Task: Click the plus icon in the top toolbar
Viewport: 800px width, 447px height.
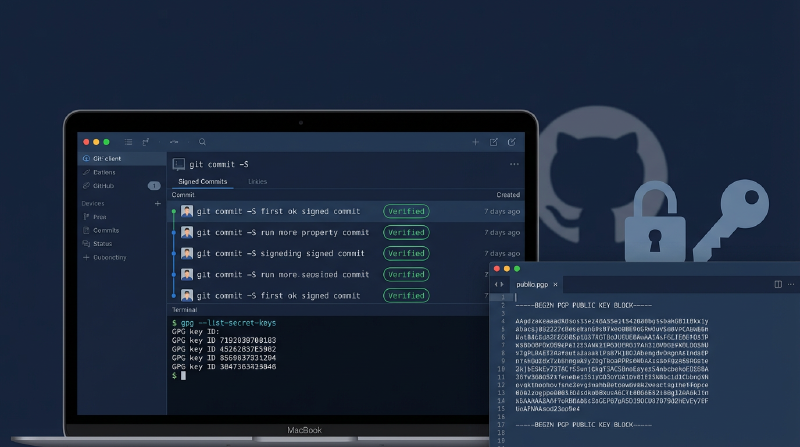Action: point(475,142)
